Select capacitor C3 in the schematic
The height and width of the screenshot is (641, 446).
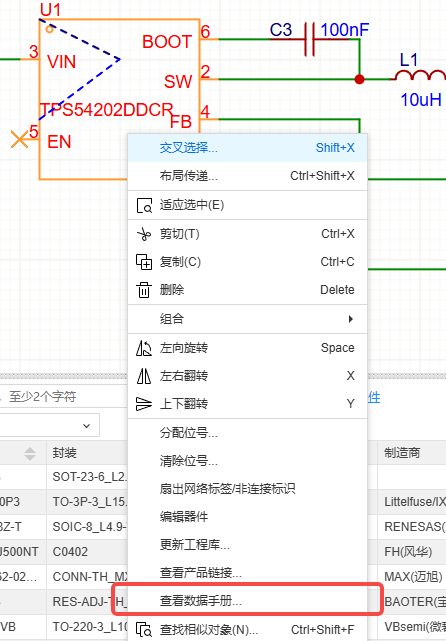coord(310,39)
